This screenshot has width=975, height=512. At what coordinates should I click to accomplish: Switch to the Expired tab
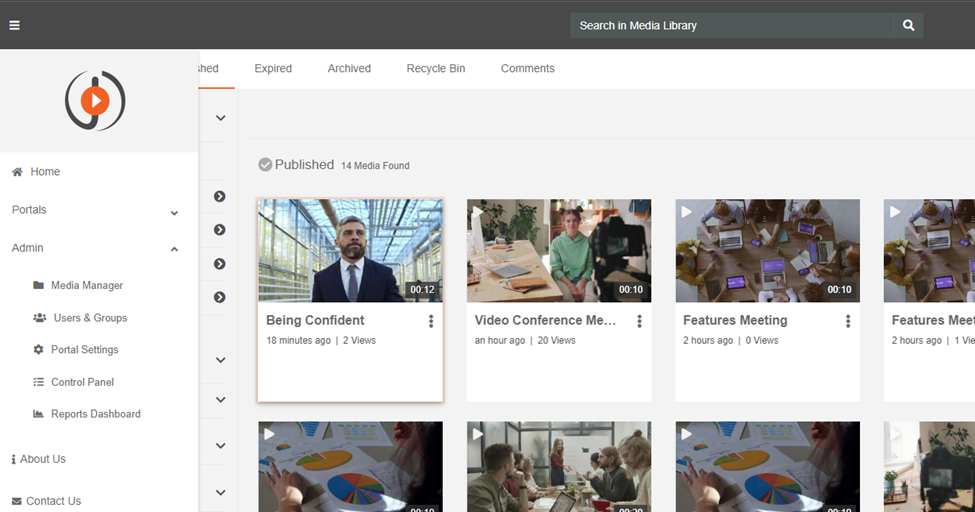click(x=273, y=69)
